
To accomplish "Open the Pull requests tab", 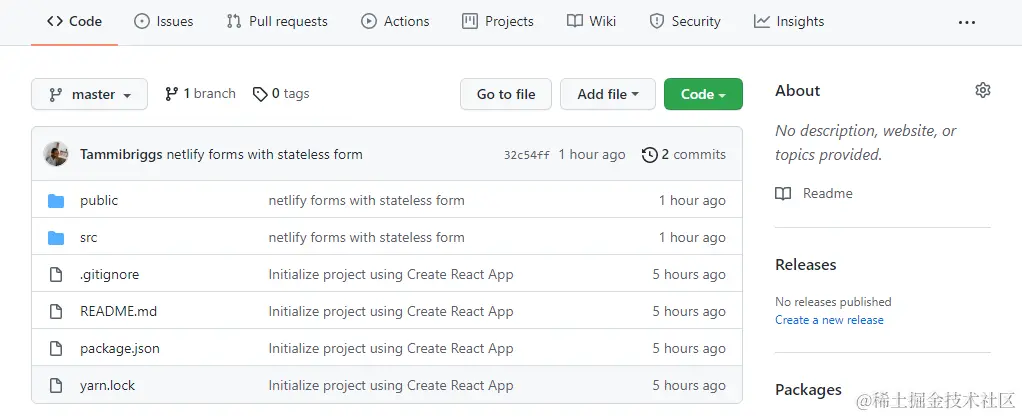I will pyautogui.click(x=277, y=22).
